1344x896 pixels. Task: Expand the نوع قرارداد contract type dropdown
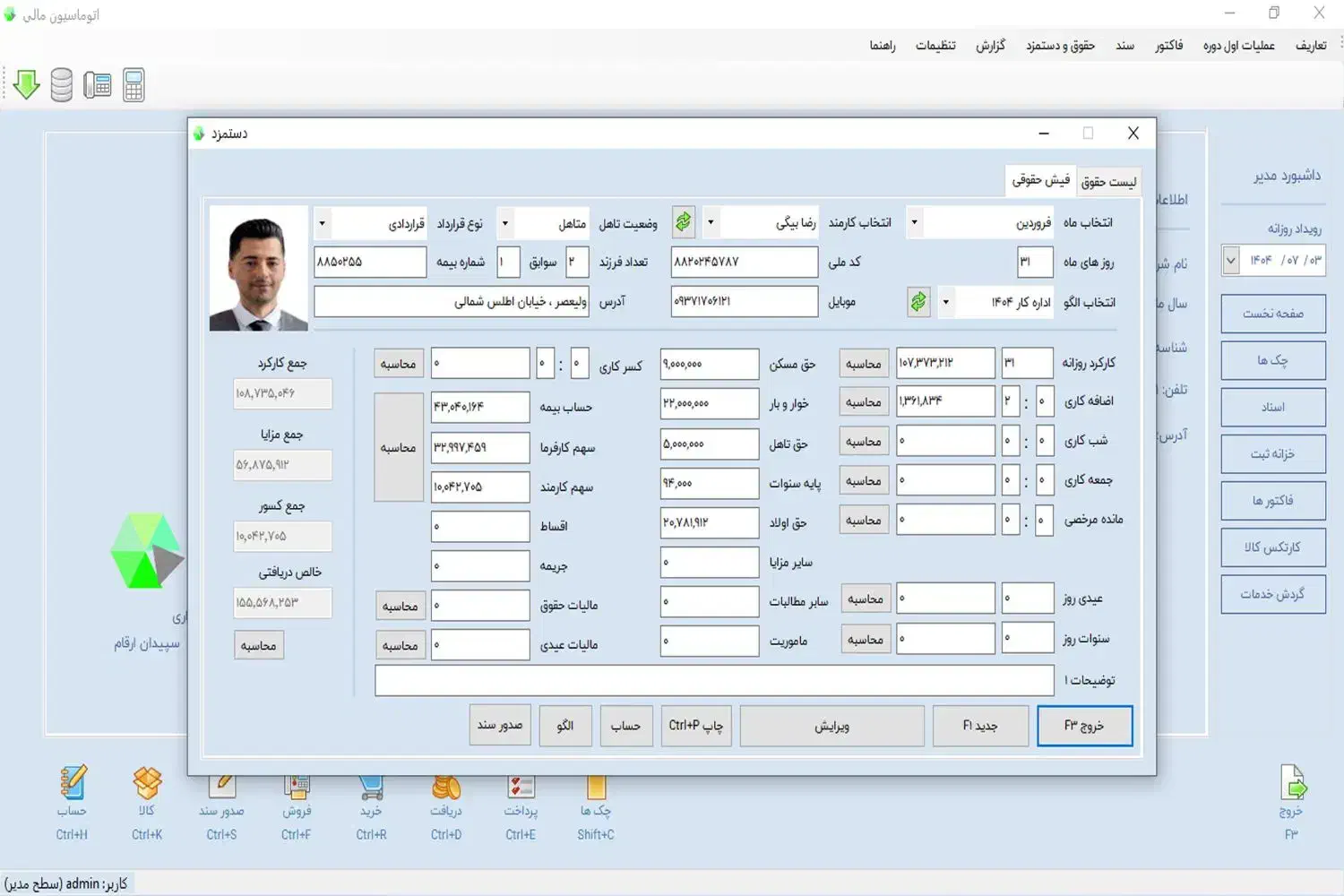click(x=323, y=223)
